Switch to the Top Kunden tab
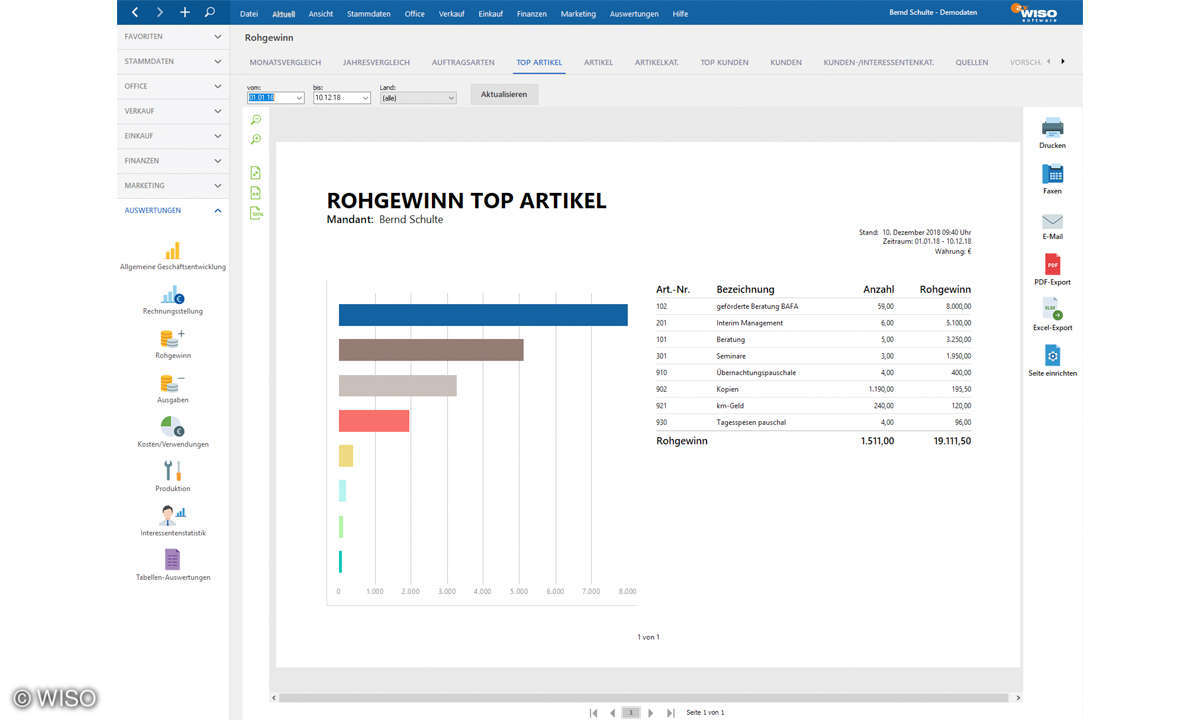The height and width of the screenshot is (720, 1200). click(x=724, y=62)
